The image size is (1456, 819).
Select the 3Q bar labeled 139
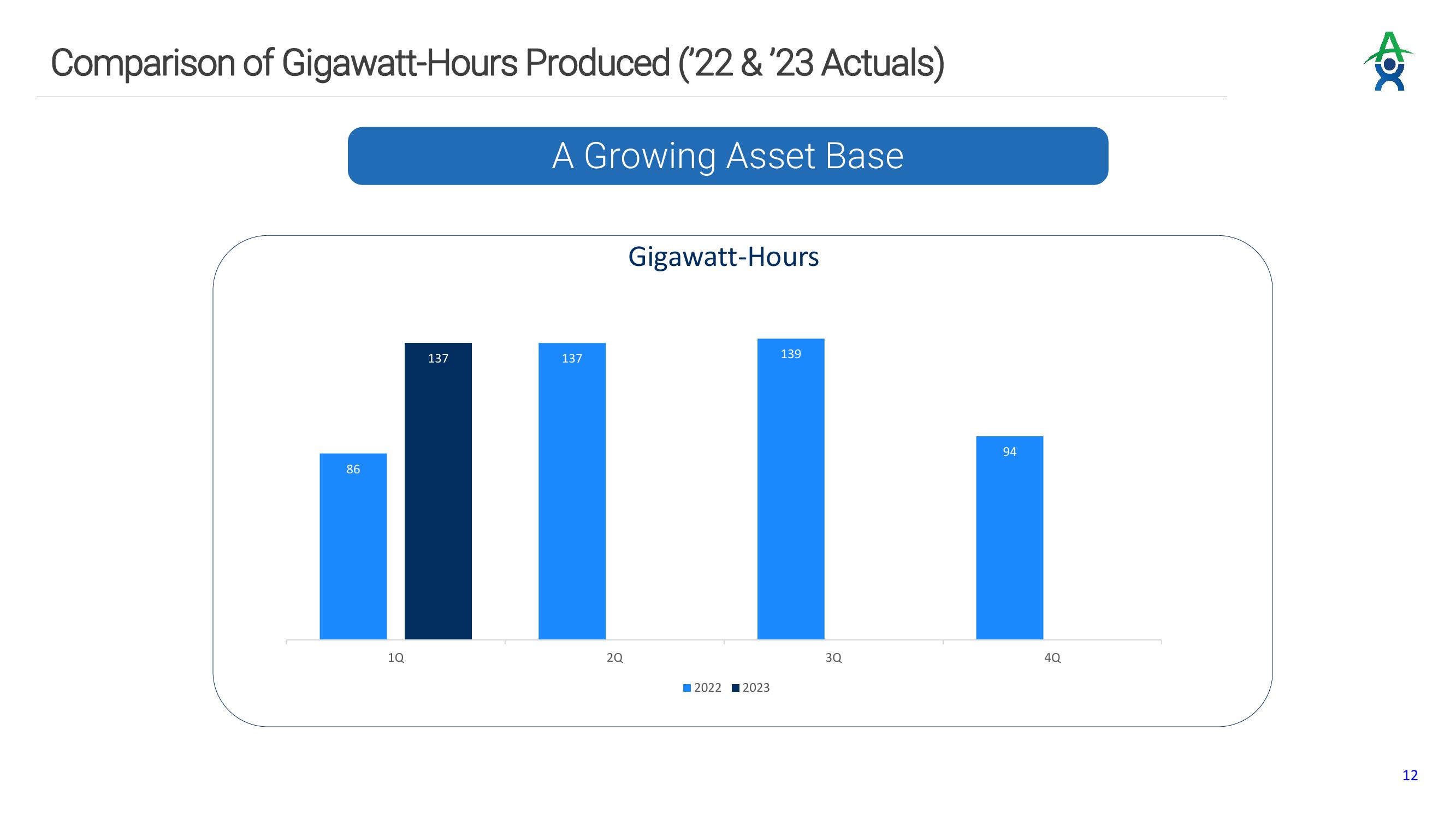[791, 489]
